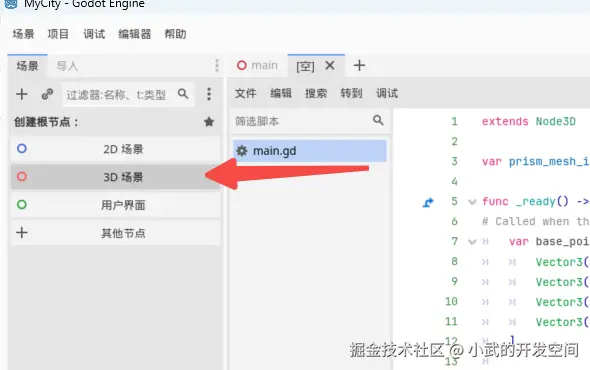590x370 pixels.
Task: Open the 帮助 menu
Action: [x=175, y=34]
